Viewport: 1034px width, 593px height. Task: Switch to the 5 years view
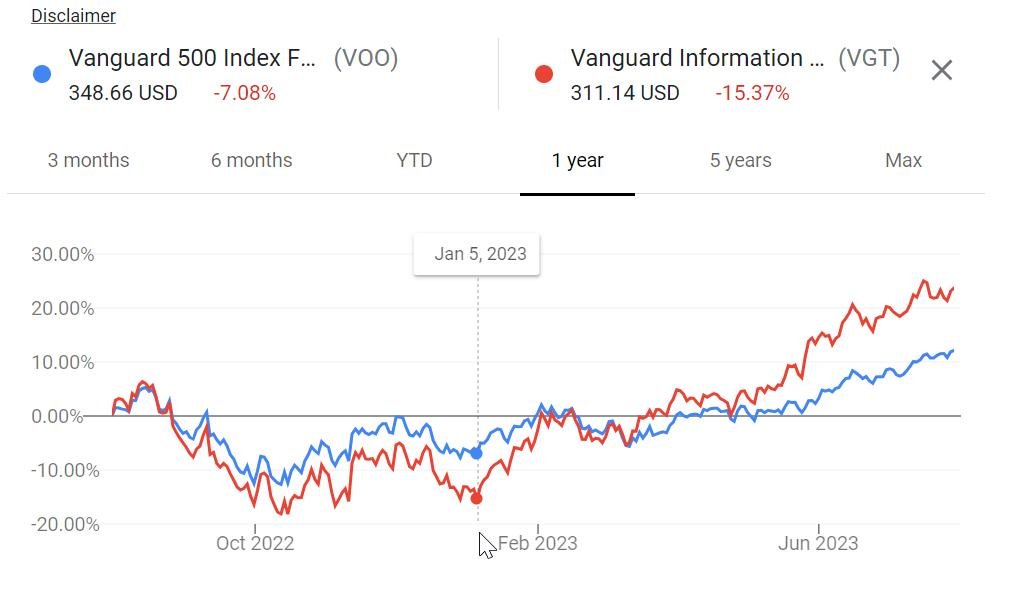point(740,160)
